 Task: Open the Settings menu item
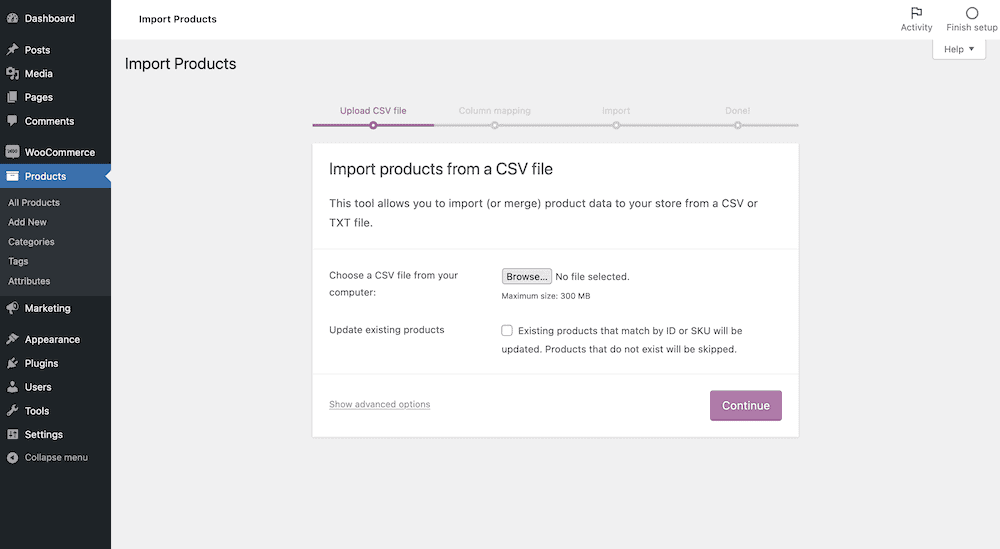tap(44, 434)
